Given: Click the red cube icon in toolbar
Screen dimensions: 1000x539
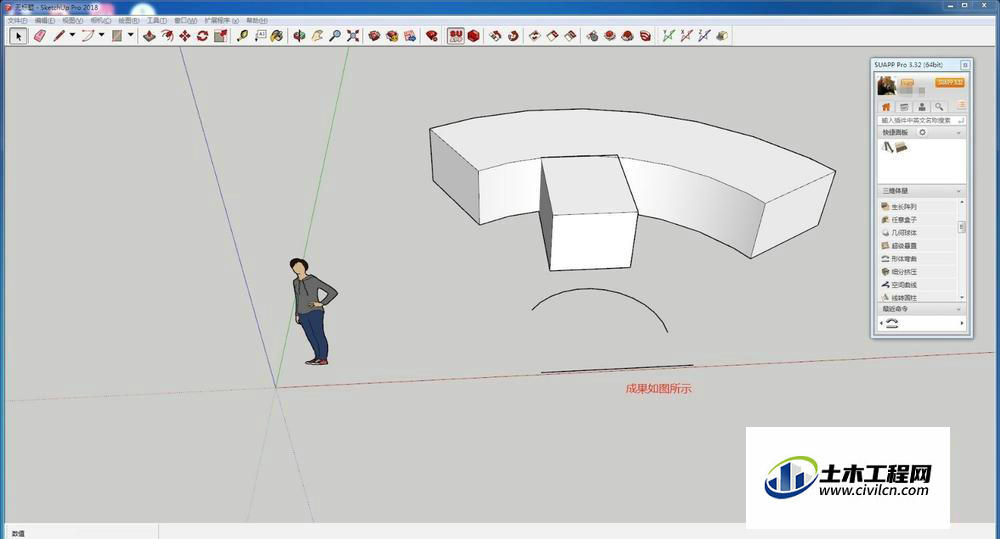Looking at the screenshot, I should point(474,36).
